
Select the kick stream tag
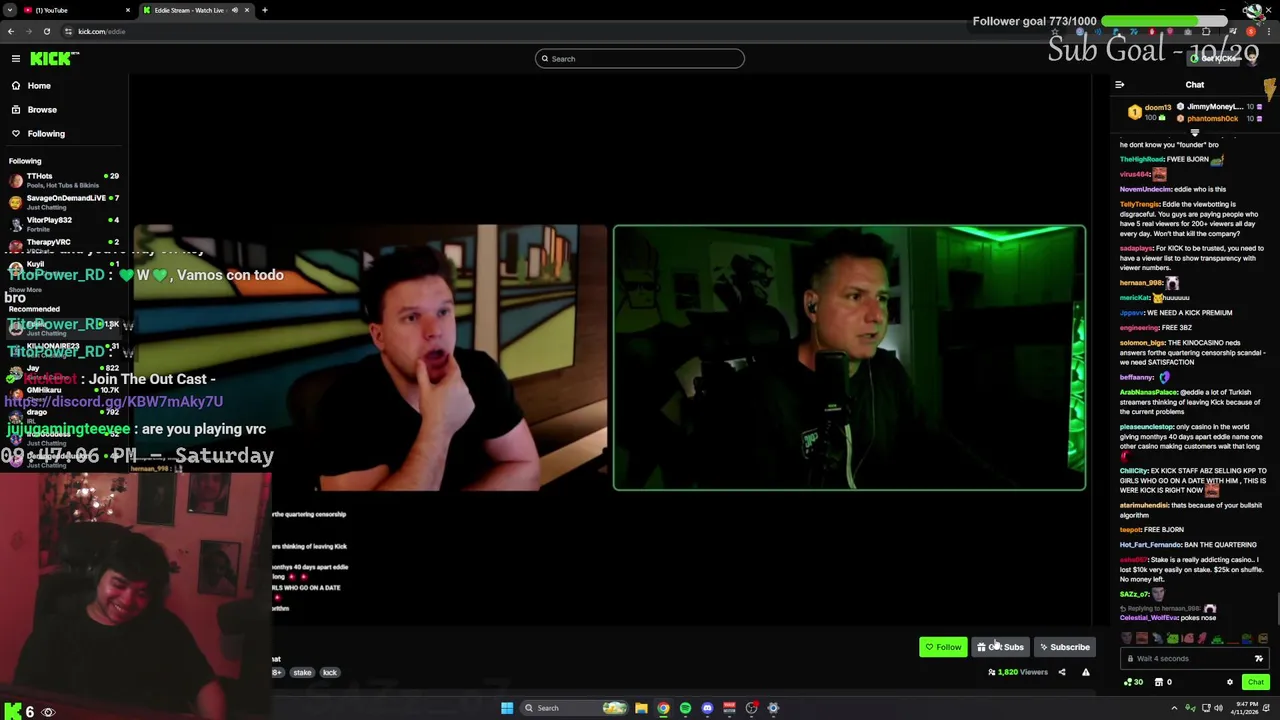(330, 673)
